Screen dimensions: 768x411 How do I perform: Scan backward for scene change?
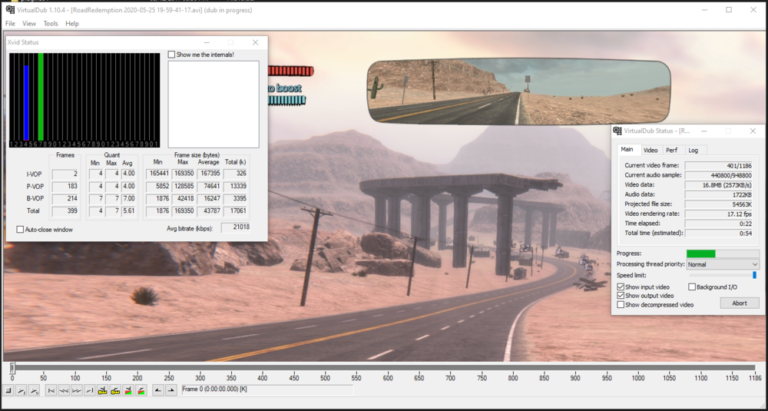(128, 390)
